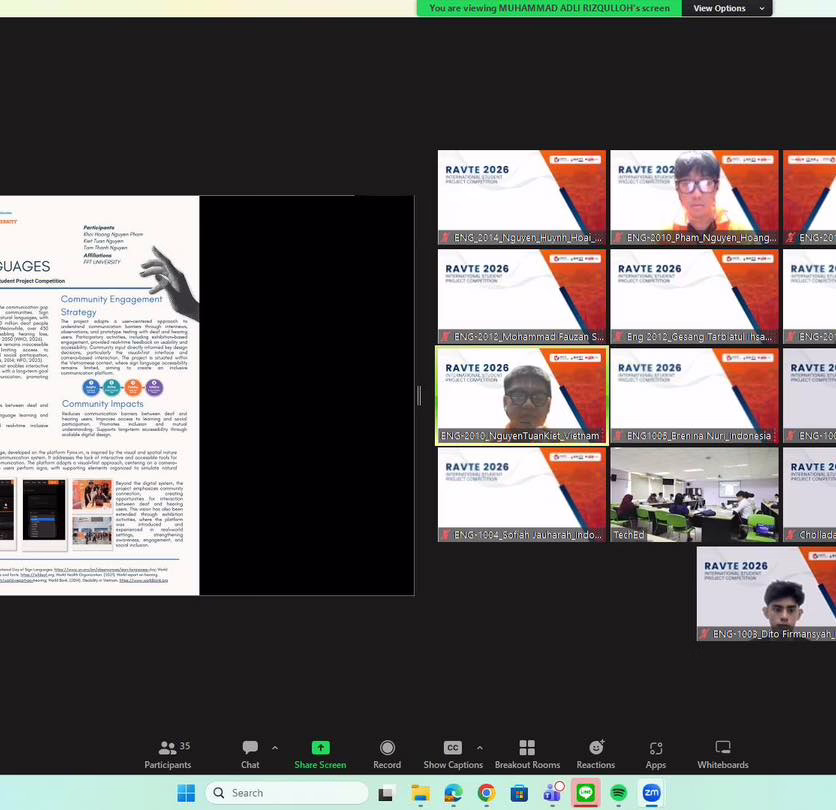The width and height of the screenshot is (836, 810).
Task: Toggle Show Captions
Action: coord(453,755)
